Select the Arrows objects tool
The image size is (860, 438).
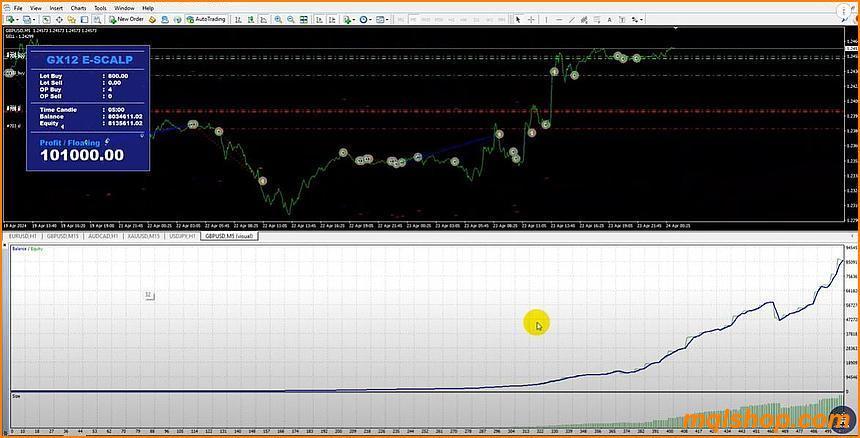pos(634,19)
